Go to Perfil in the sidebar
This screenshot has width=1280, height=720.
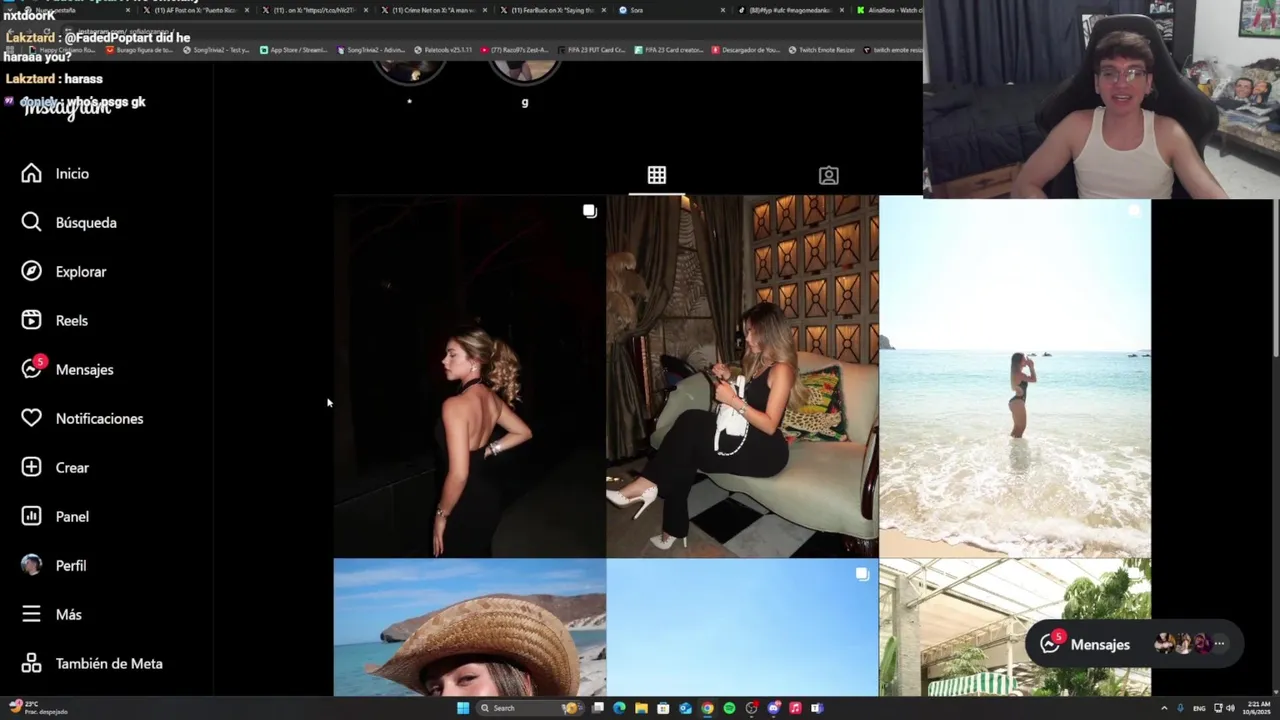click(55, 566)
